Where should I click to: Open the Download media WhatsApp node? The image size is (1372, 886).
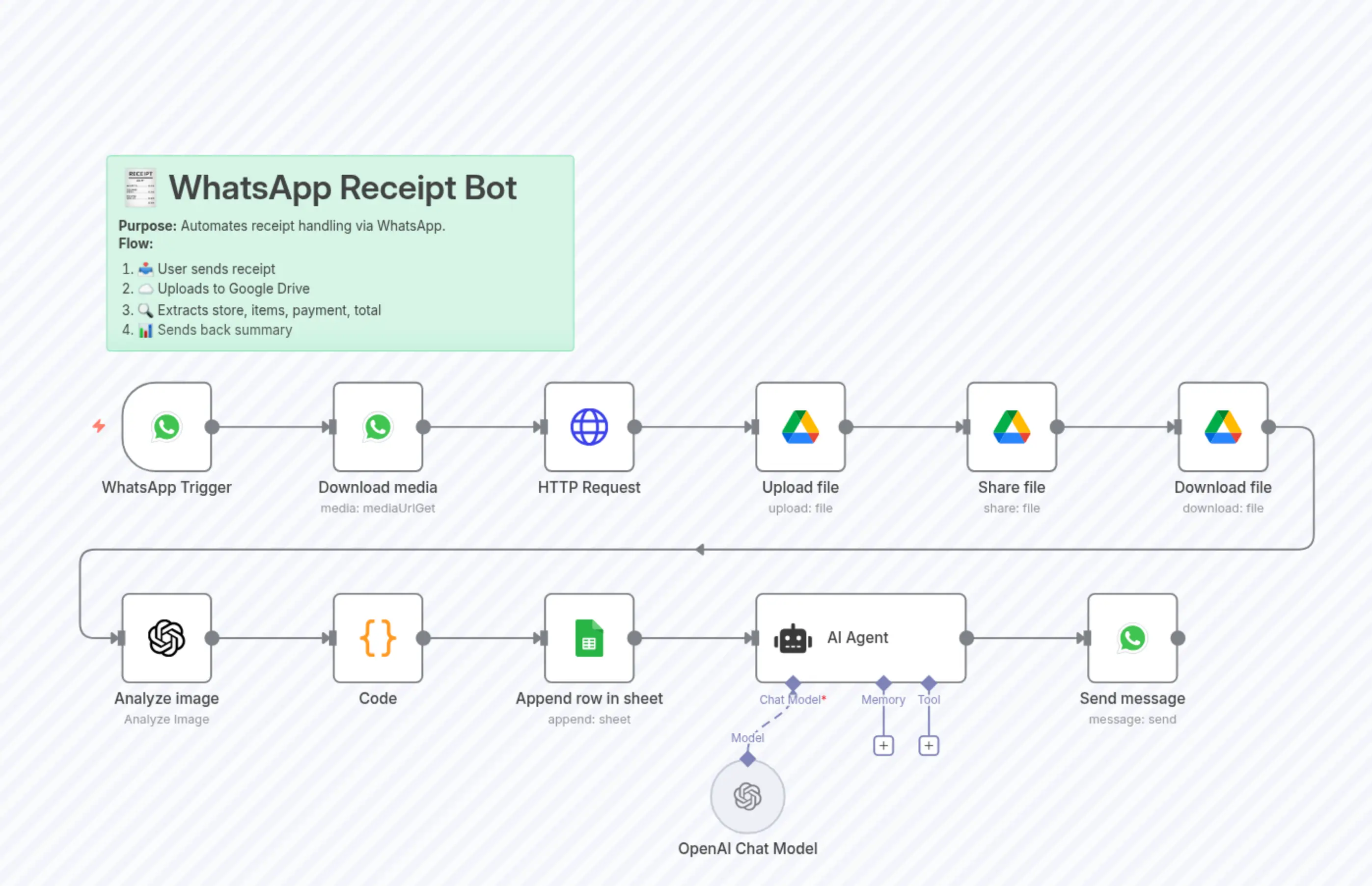coord(377,427)
